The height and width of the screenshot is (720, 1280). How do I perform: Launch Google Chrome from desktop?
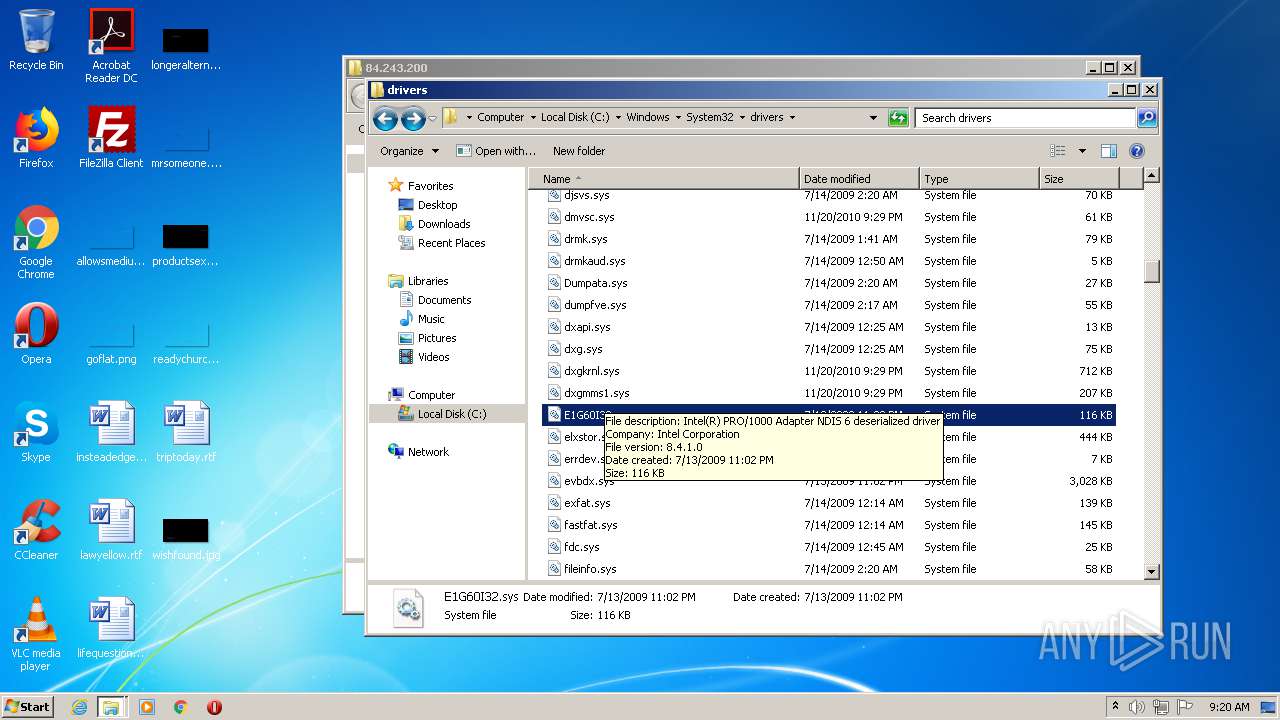click(x=36, y=242)
